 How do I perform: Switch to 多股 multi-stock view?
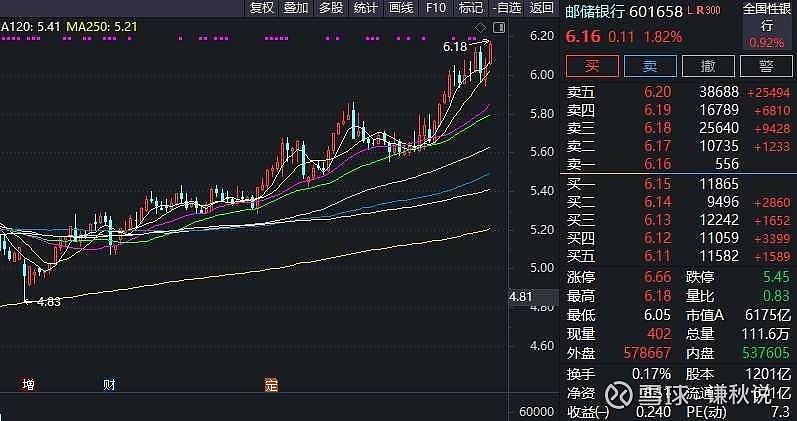[x=331, y=8]
